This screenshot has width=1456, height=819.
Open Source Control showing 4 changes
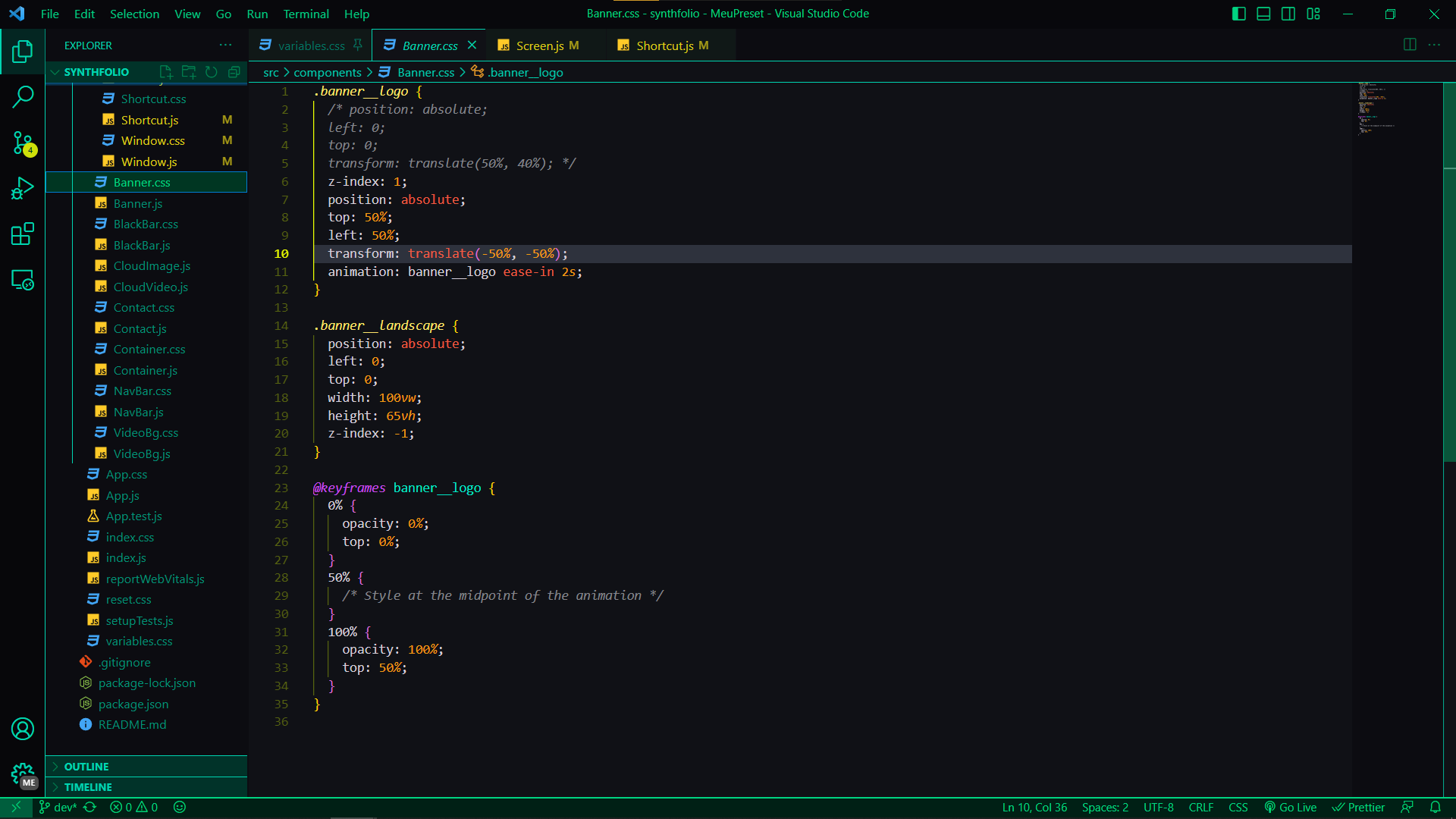click(x=22, y=143)
